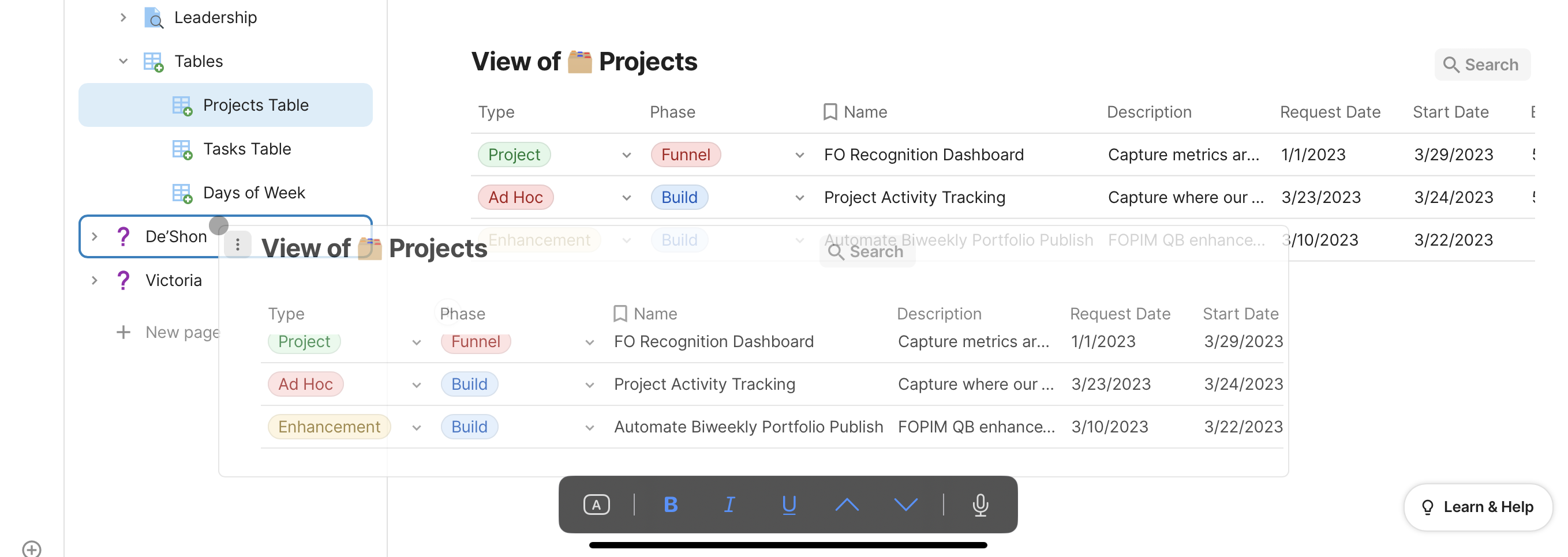Collapse the Tables section
The height and width of the screenshot is (557, 1568).
123,62
